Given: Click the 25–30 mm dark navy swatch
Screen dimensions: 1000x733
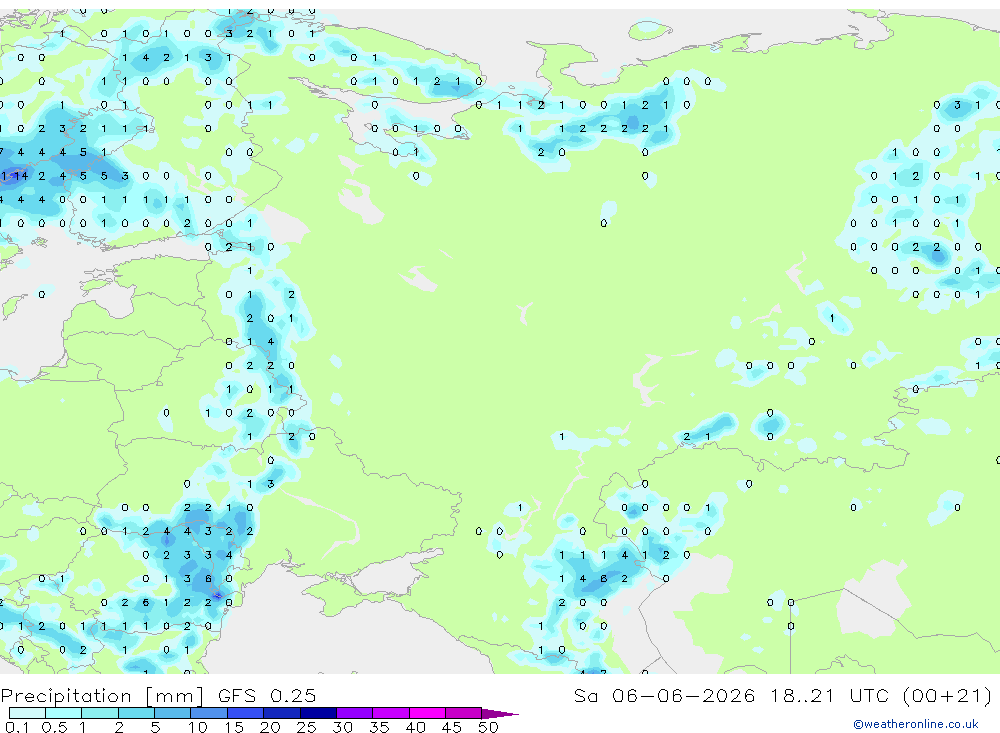Looking at the screenshot, I should pyautogui.click(x=318, y=713).
